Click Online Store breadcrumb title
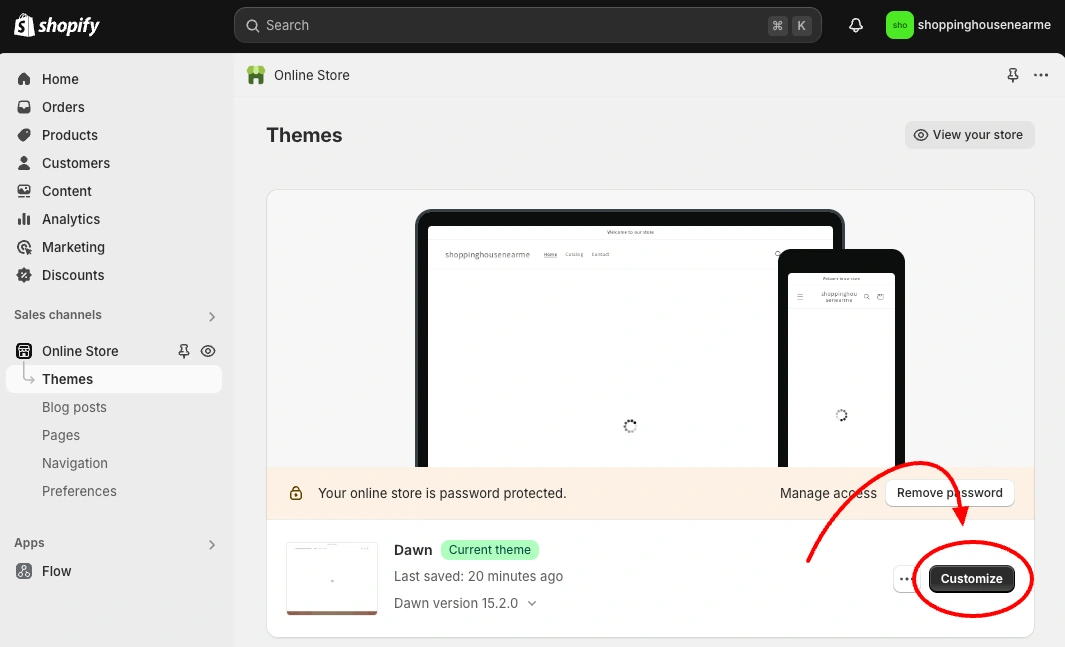 pos(312,75)
